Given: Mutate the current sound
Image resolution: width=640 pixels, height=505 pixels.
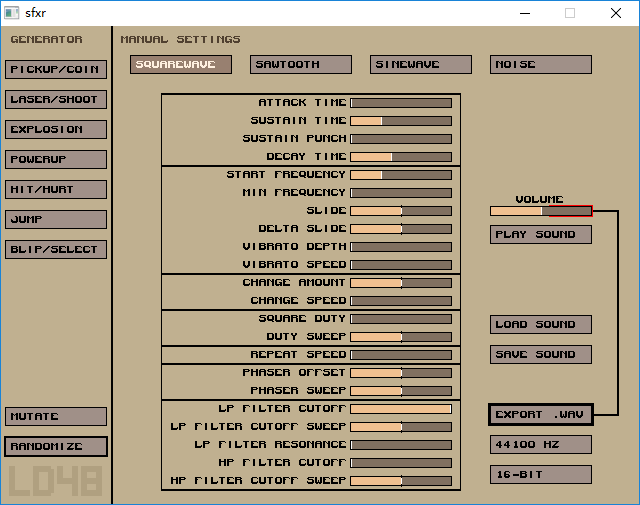Looking at the screenshot, I should (56, 416).
